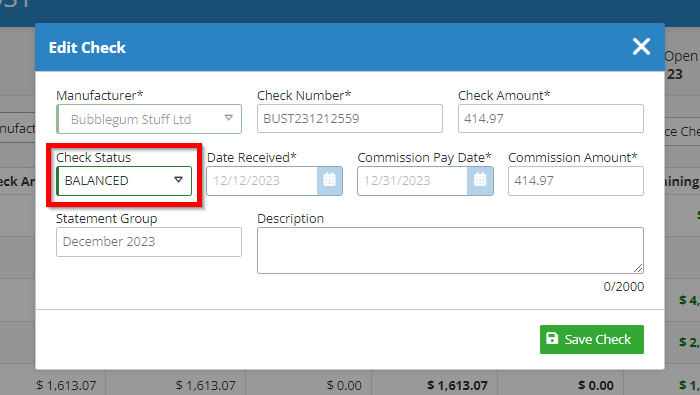Click the Description text area
The image size is (700, 395).
point(450,250)
